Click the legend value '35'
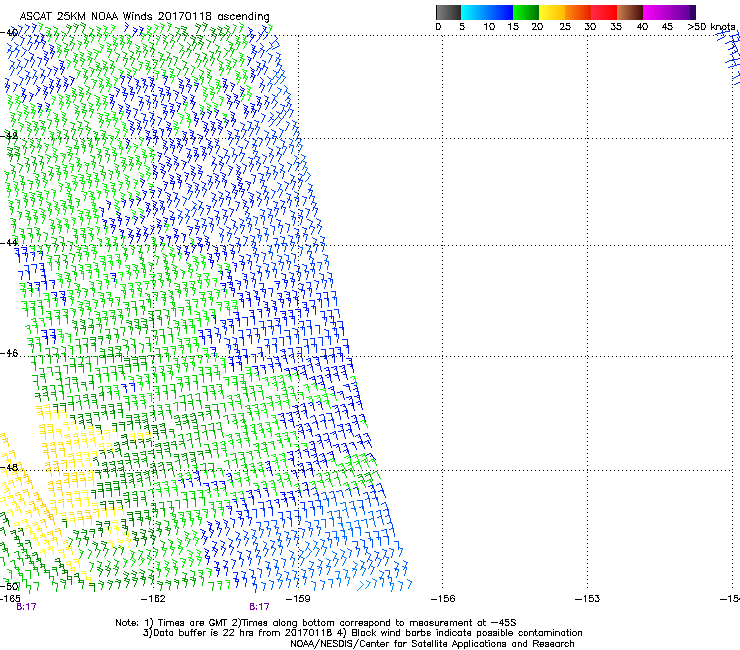The height and width of the screenshot is (650, 740). pyautogui.click(x=616, y=27)
